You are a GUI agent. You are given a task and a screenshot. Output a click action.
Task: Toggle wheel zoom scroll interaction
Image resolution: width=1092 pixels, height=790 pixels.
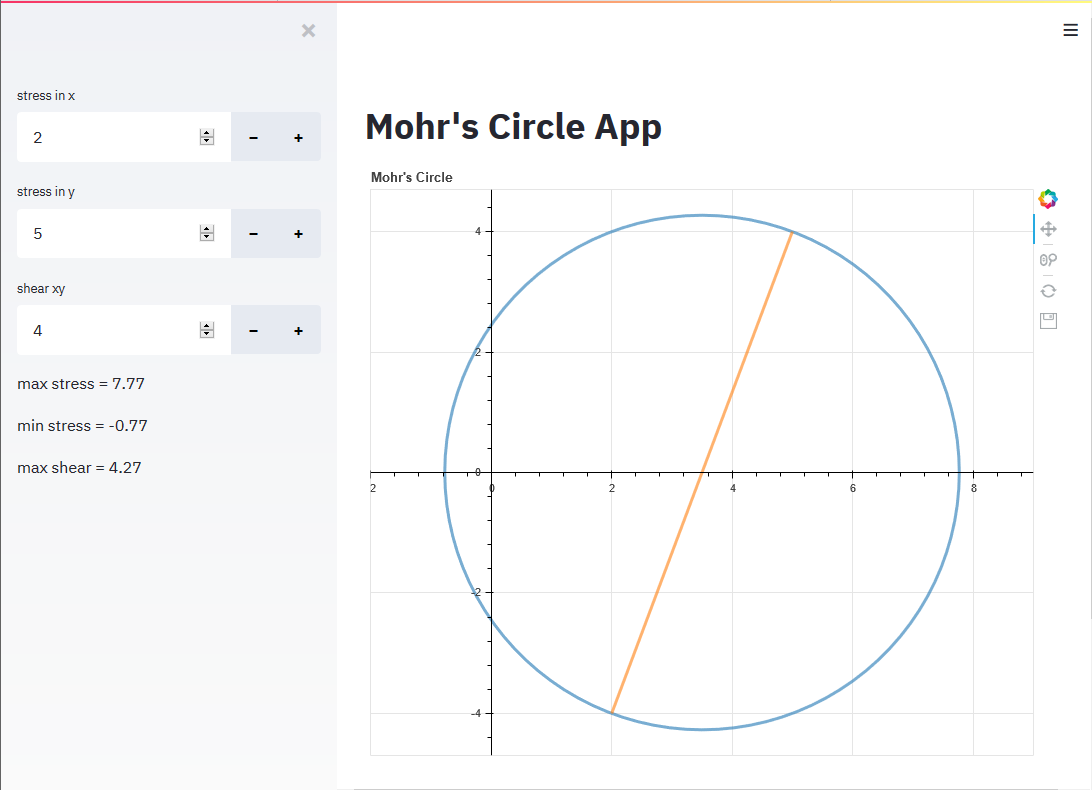point(1048,259)
